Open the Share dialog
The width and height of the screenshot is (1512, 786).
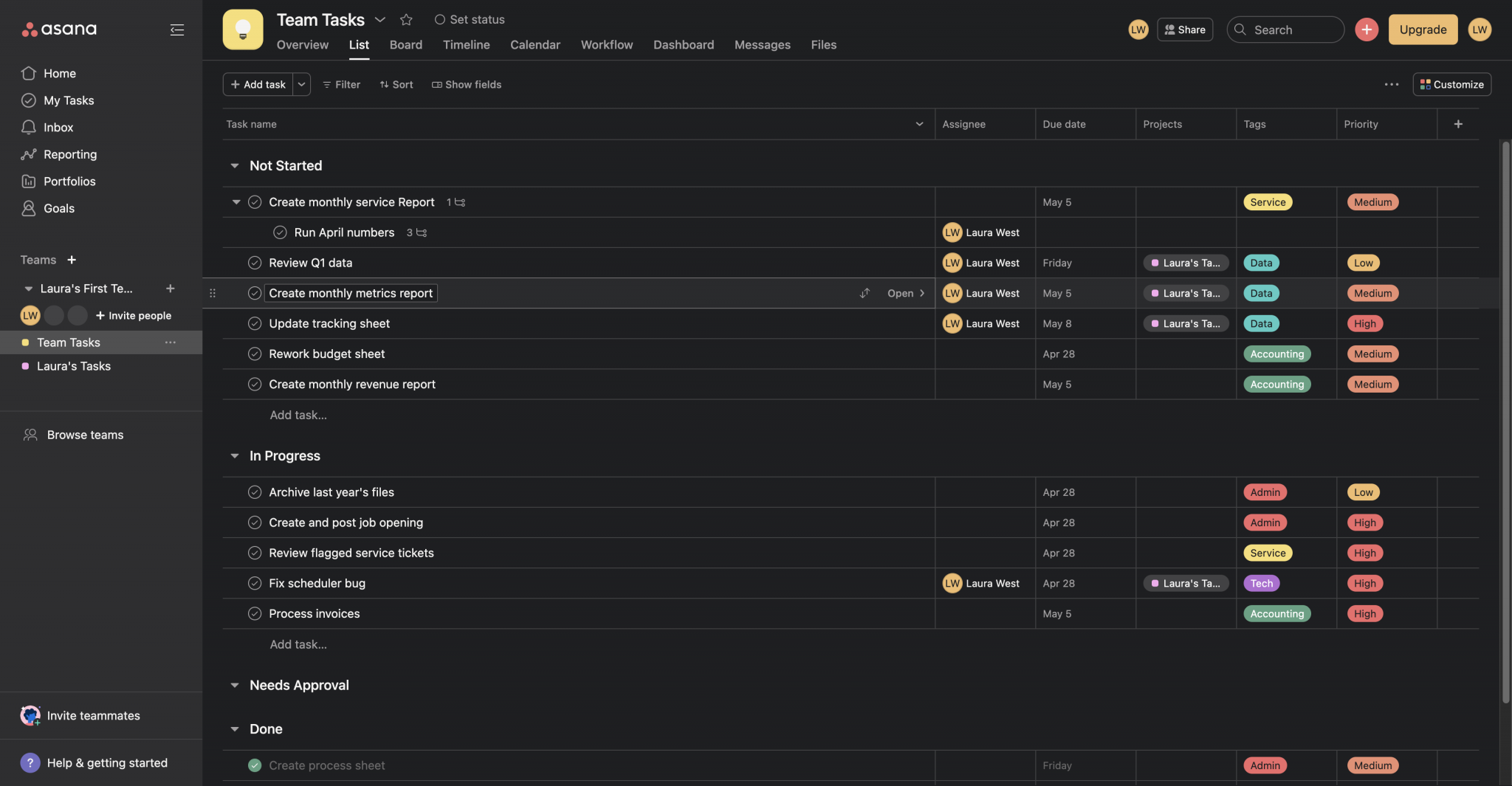click(1185, 30)
